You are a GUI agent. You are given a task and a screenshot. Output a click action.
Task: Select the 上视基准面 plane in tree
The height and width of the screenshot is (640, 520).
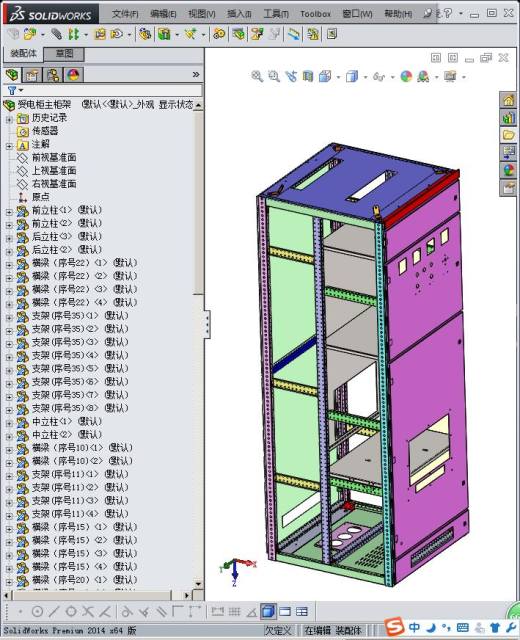(54, 171)
